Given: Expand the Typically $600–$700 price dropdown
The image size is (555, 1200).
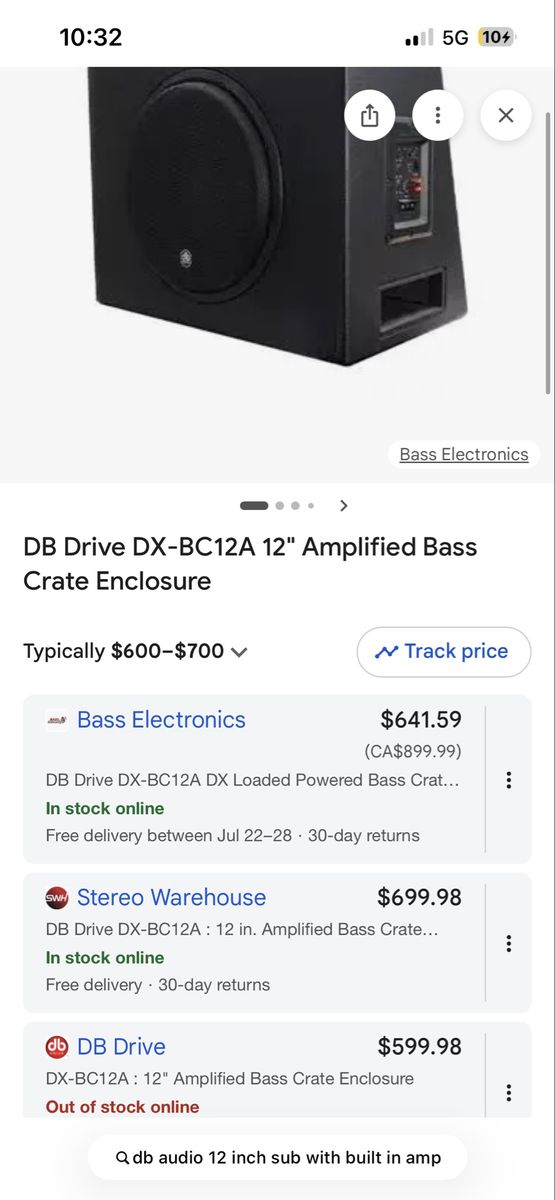Looking at the screenshot, I should pos(239,652).
